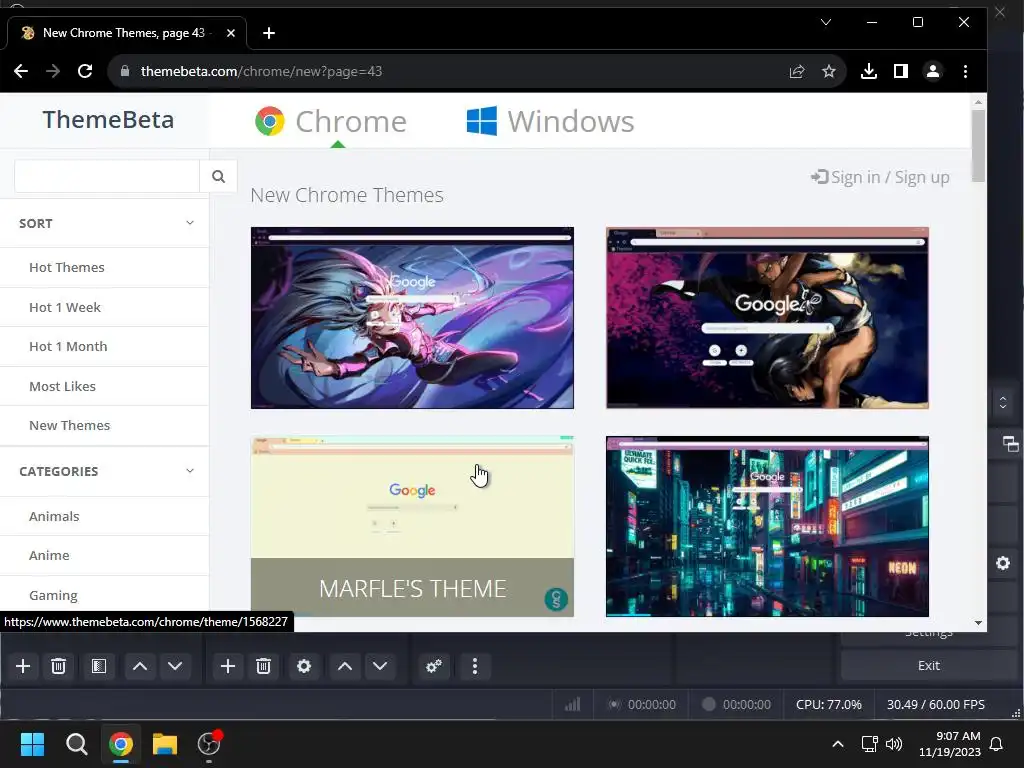Image resolution: width=1024 pixels, height=768 pixels.
Task: Open Chrome profile icon
Action: coord(933,71)
